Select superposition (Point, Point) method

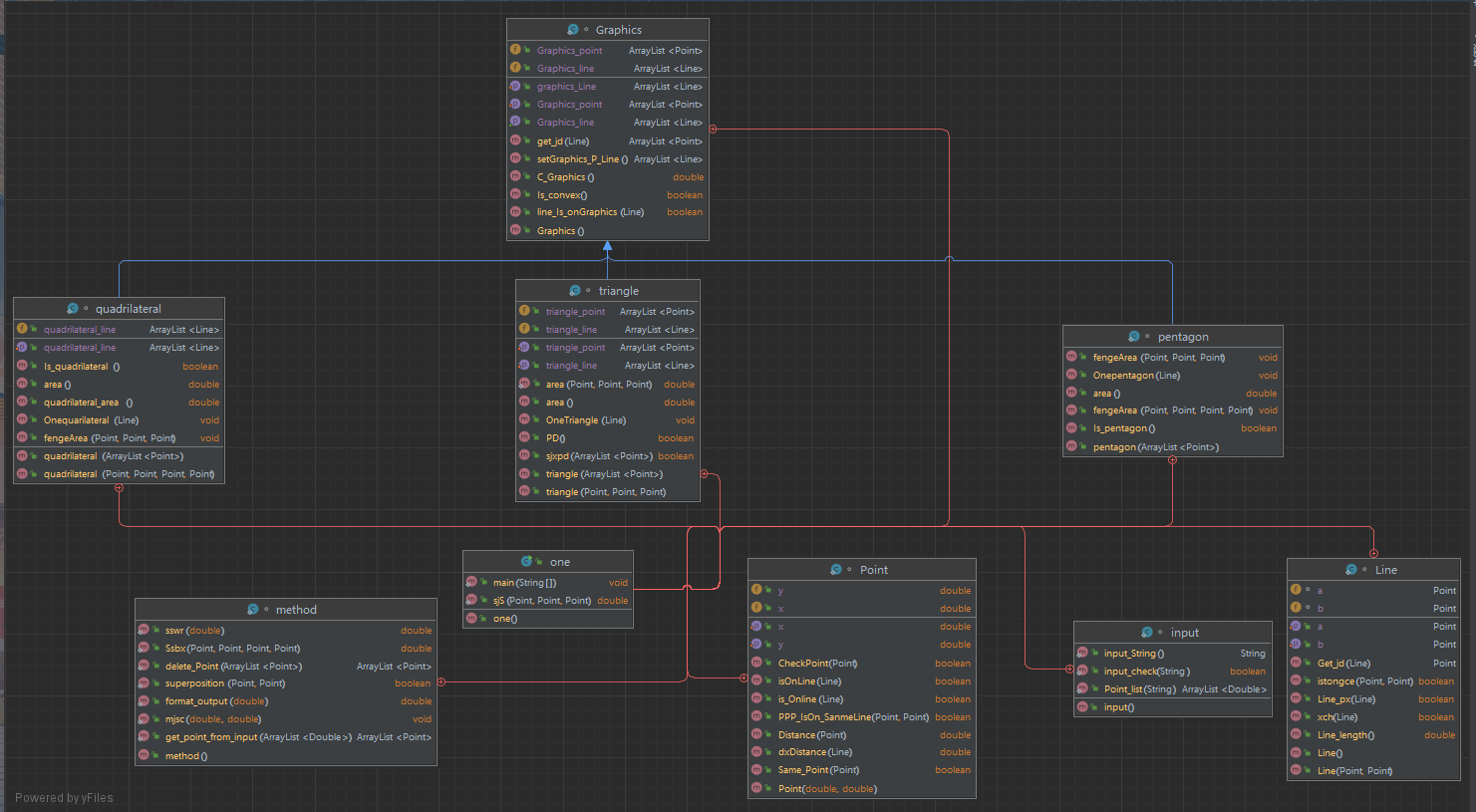pyautogui.click(x=225, y=683)
